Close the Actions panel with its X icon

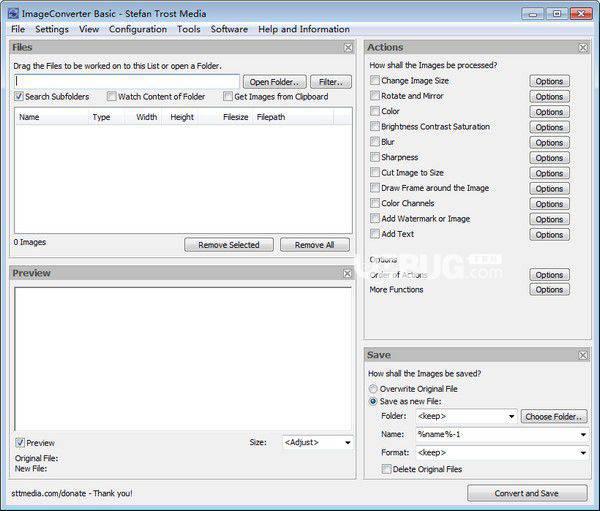click(583, 47)
